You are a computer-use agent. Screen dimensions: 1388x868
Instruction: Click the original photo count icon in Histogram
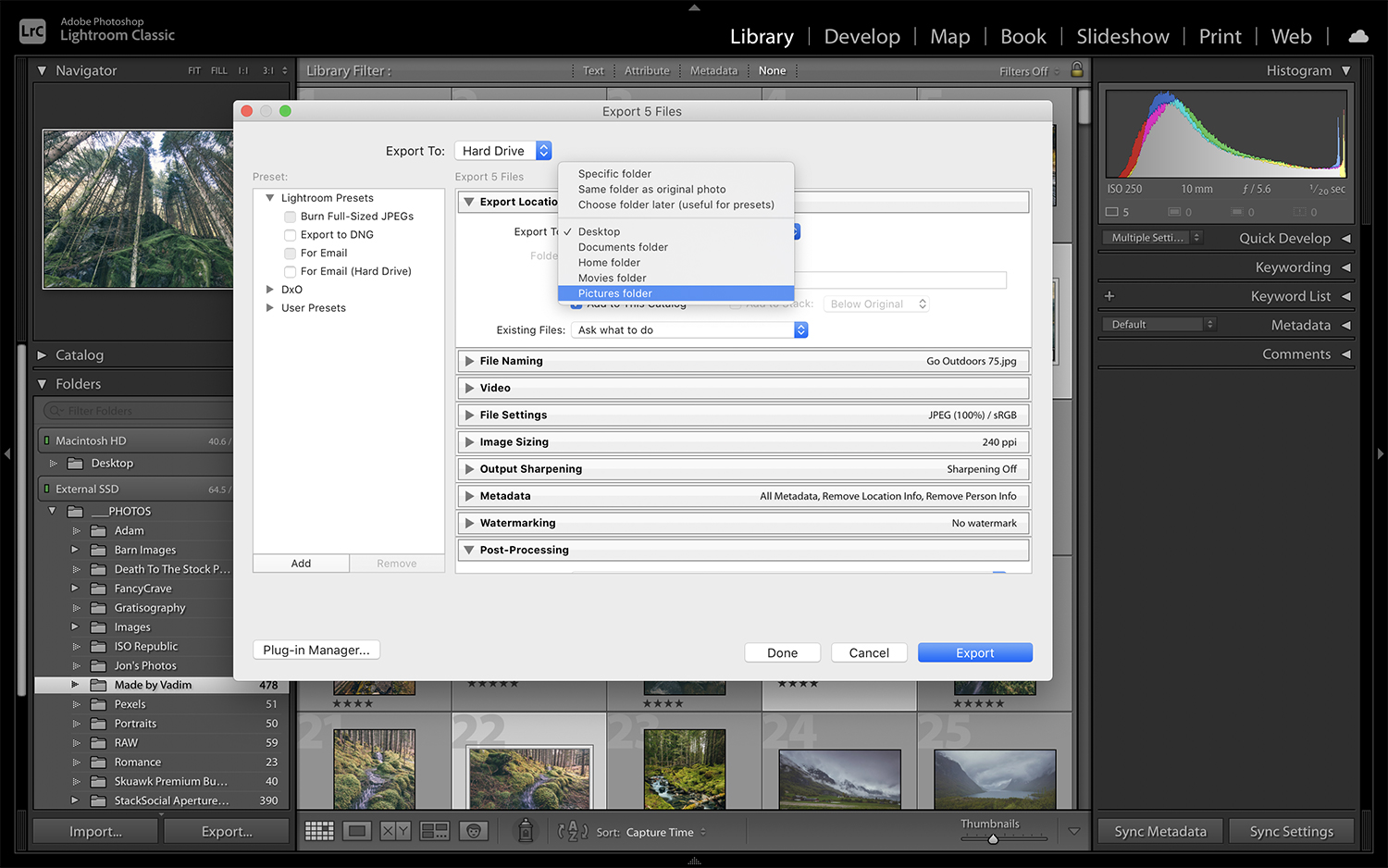point(1113,212)
